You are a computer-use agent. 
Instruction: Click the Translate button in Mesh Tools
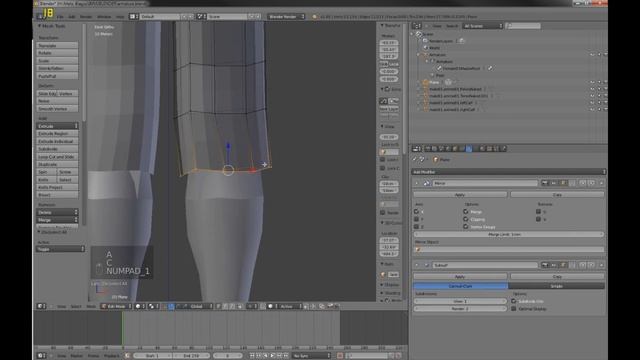[57, 45]
